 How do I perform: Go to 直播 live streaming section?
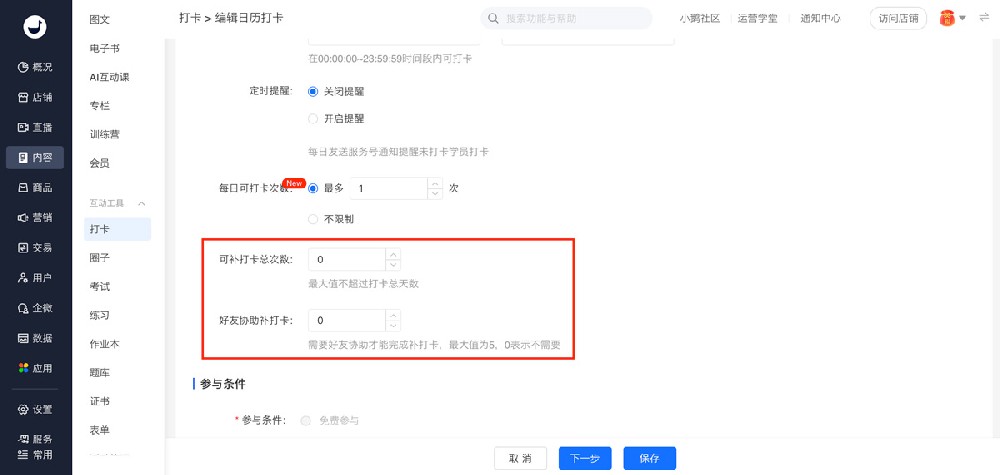tap(35, 128)
